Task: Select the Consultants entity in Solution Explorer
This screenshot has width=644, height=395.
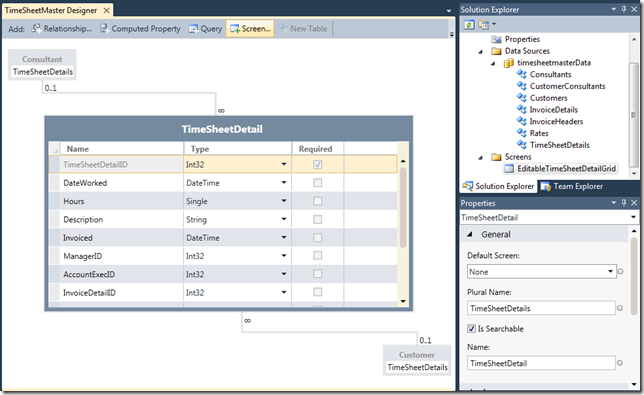Action: pos(550,74)
